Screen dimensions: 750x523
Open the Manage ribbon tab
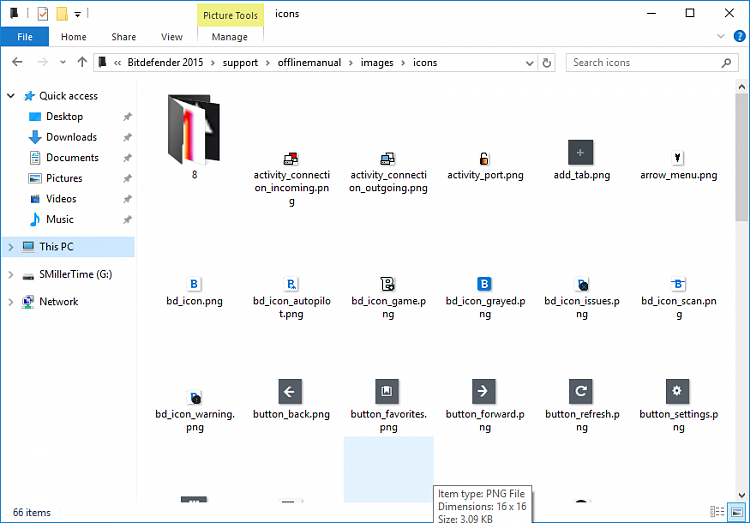(x=230, y=37)
